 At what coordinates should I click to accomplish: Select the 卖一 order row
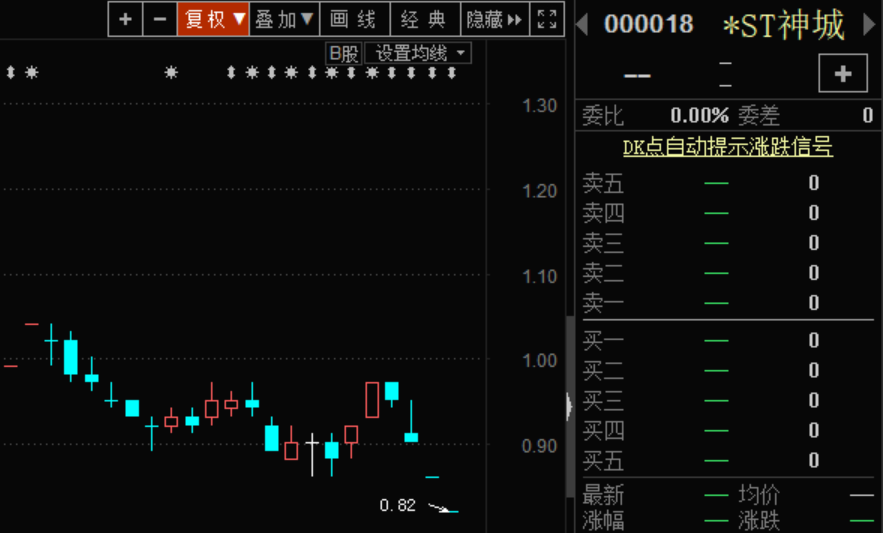729,303
